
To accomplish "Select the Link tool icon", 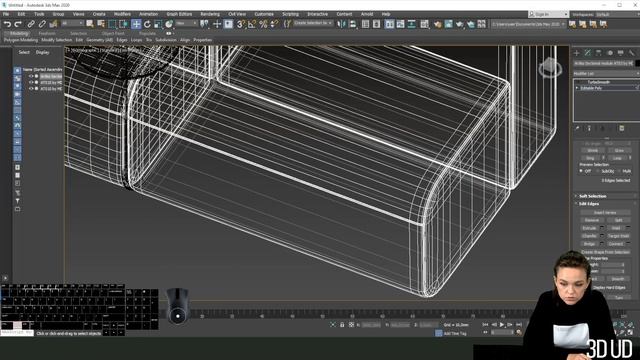I will coord(31,24).
